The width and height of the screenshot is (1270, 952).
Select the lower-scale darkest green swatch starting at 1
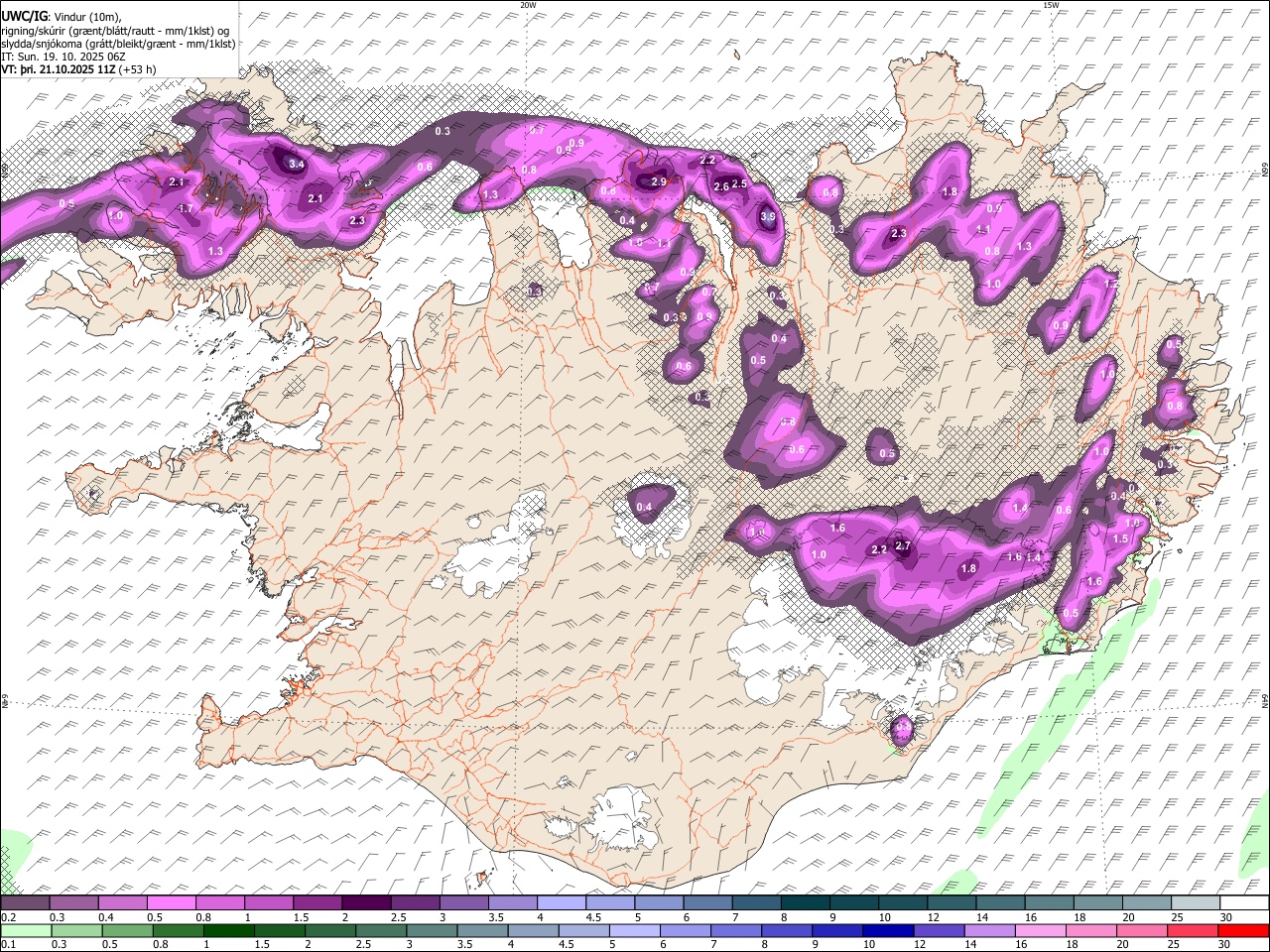coord(228,931)
